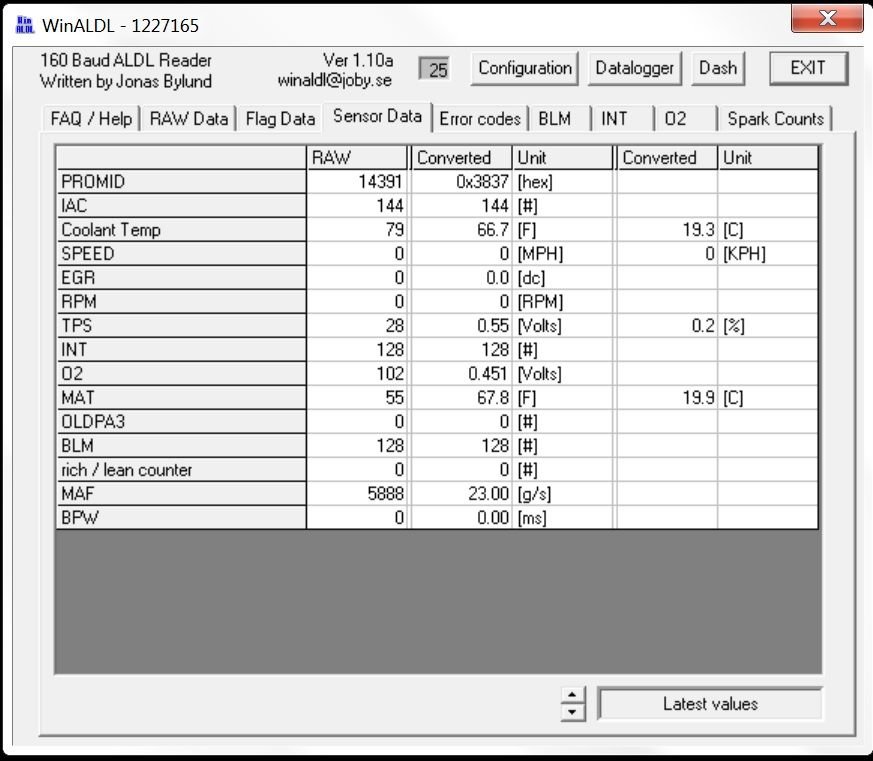
Task: Click the up arrow of the values stepper
Action: point(572,696)
